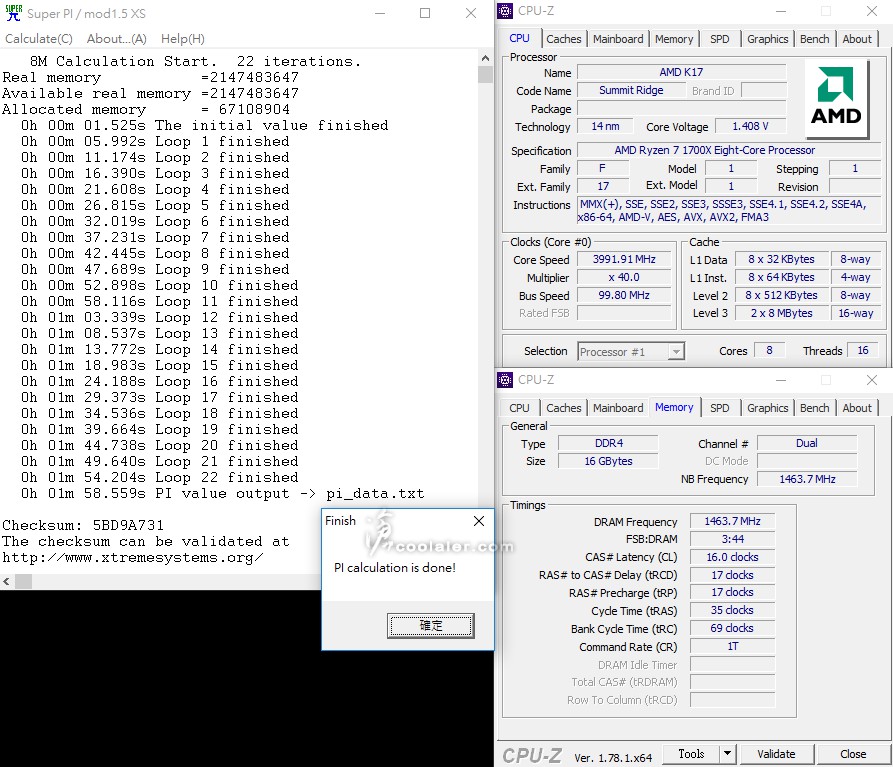The height and width of the screenshot is (767, 893).
Task: Click the tRC value 69 clocks
Action: 732,628
